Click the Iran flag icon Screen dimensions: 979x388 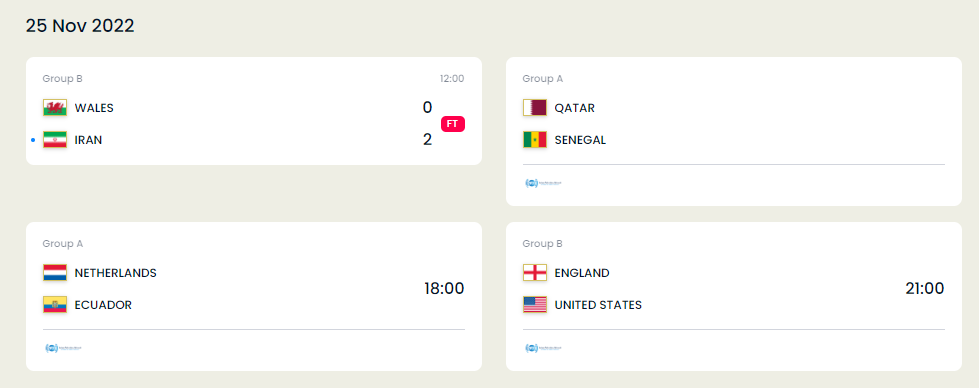click(x=55, y=140)
